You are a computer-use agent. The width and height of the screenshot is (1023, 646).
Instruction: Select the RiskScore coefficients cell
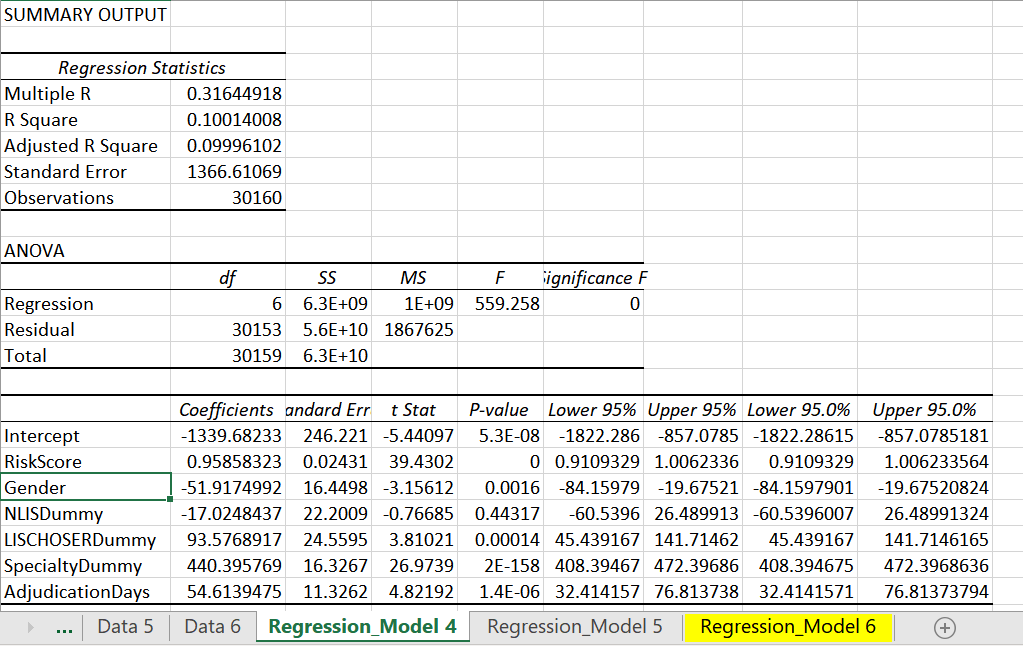228,461
